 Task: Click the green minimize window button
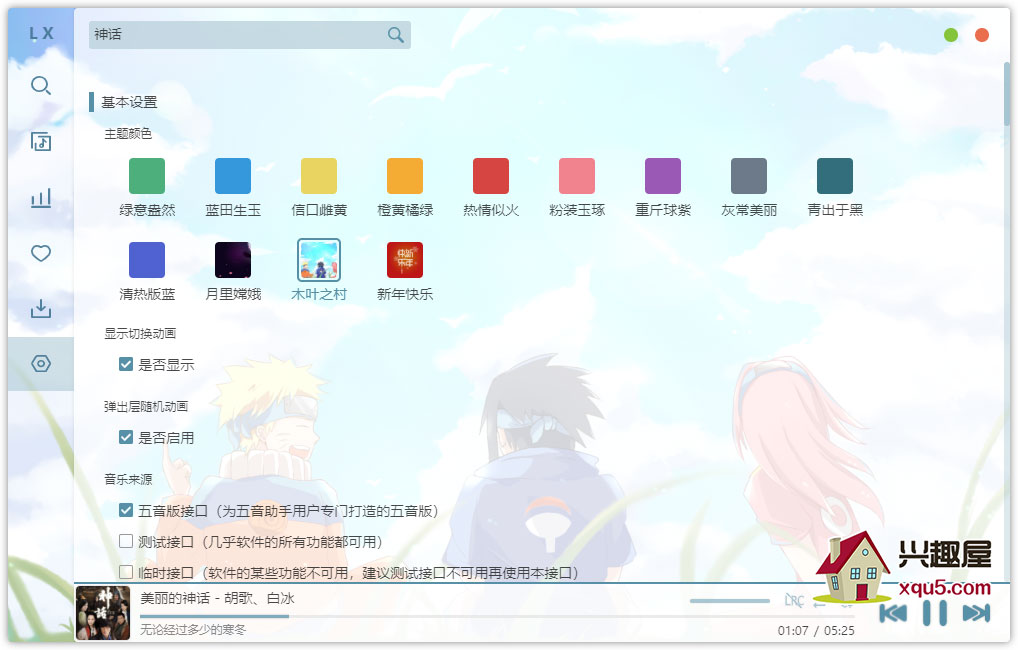click(950, 34)
